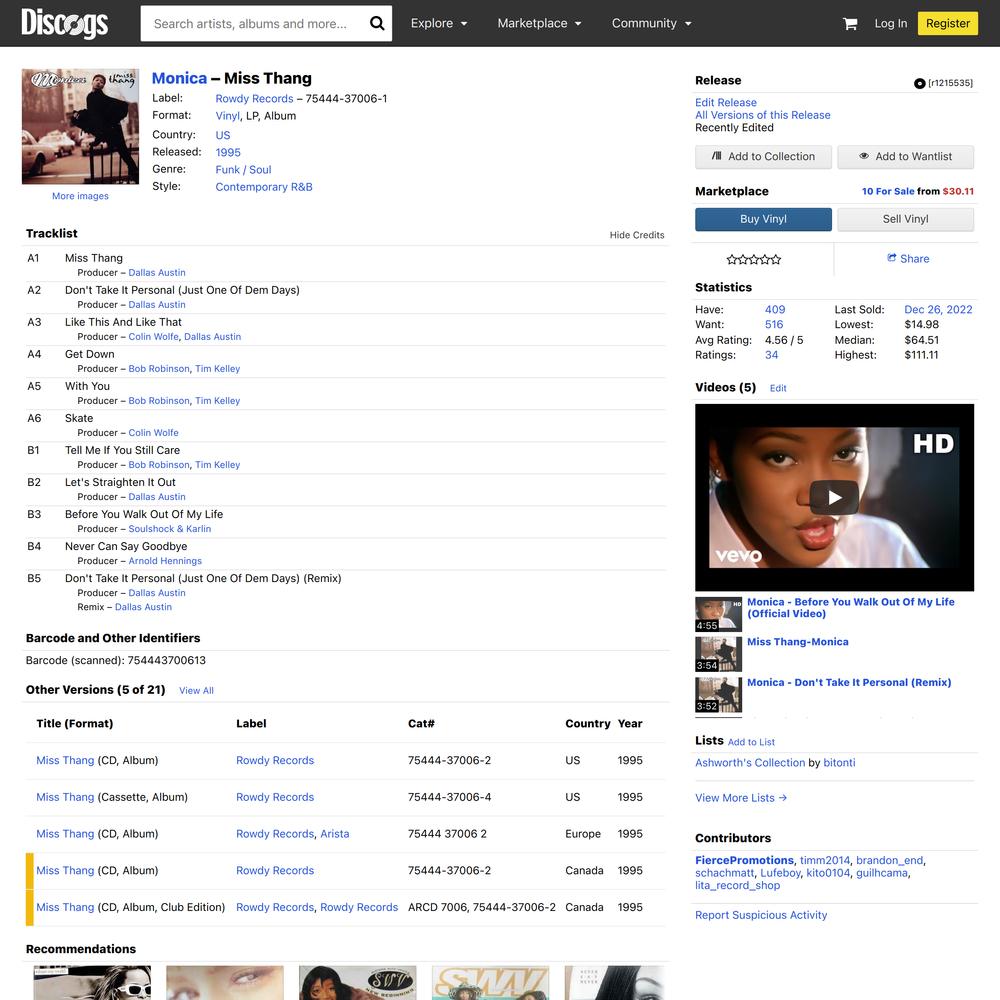Image resolution: width=1000 pixels, height=1000 pixels.
Task: Open Last Sold date Dec 26, 2022
Action: (x=938, y=309)
